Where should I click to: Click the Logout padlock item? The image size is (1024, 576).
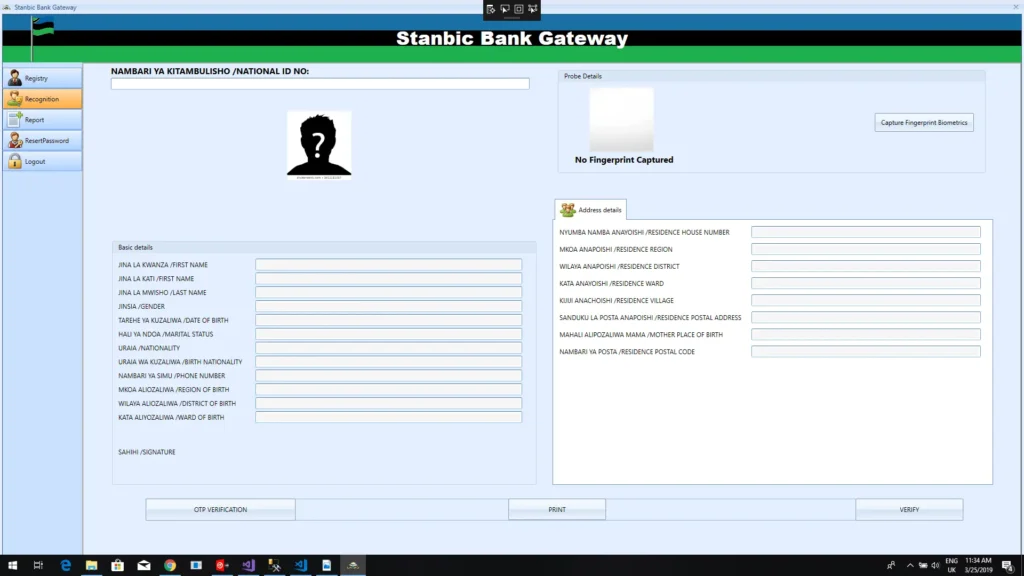pos(42,162)
